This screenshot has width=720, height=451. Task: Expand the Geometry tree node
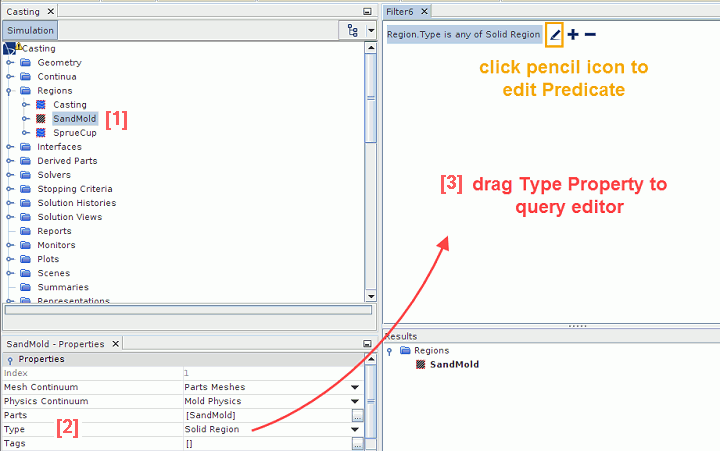click(11, 63)
